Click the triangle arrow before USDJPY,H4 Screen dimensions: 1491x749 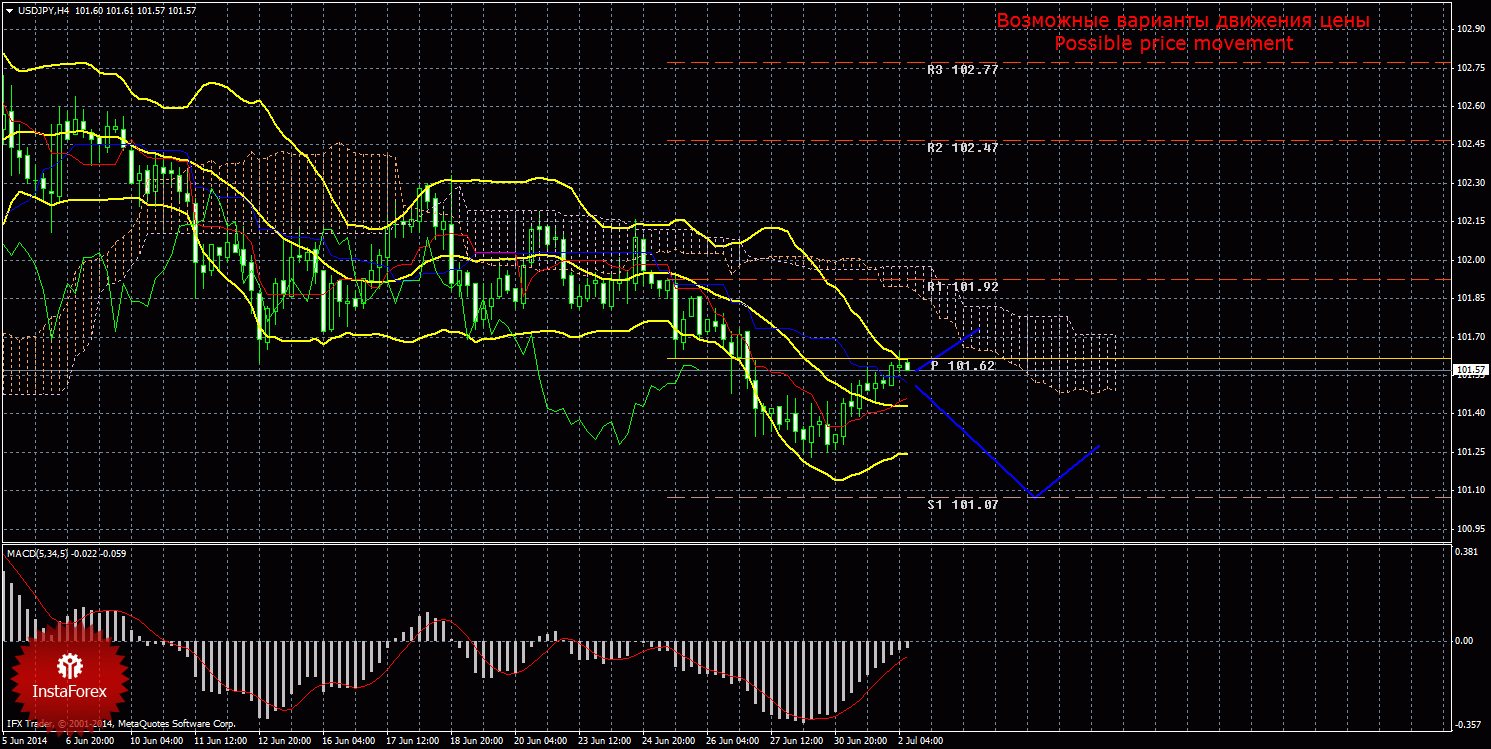(8, 9)
